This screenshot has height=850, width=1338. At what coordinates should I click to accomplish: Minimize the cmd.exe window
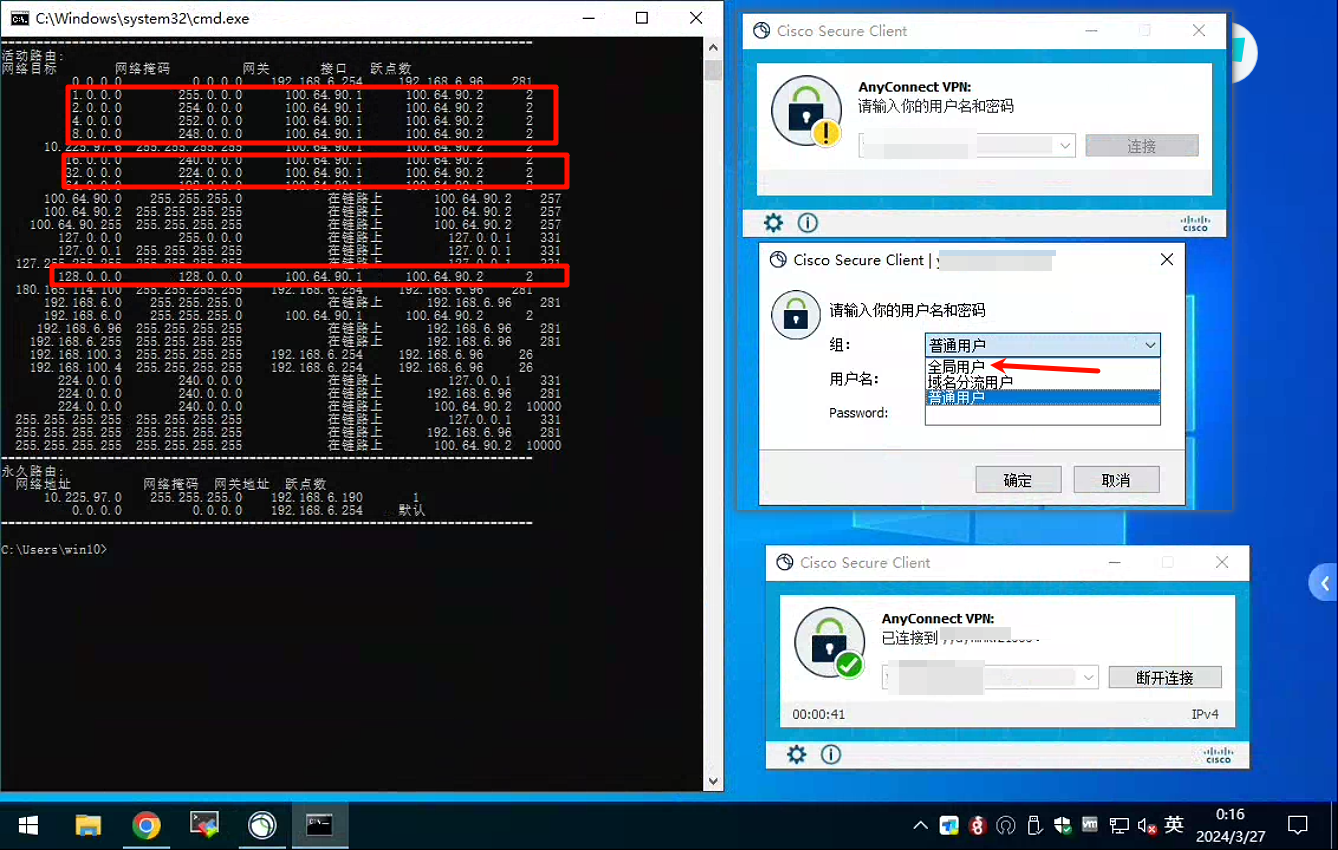(588, 18)
